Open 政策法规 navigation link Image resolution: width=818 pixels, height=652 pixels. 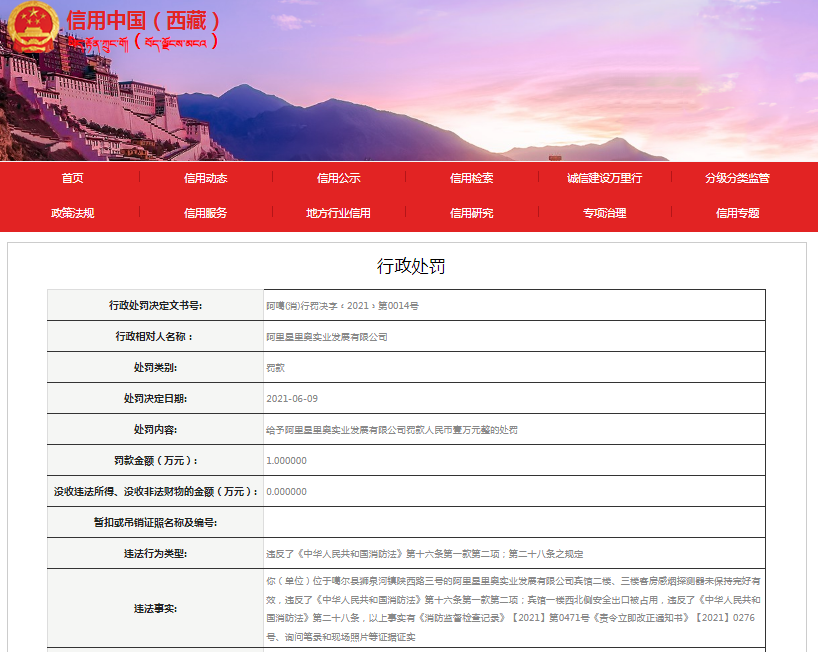[73, 213]
